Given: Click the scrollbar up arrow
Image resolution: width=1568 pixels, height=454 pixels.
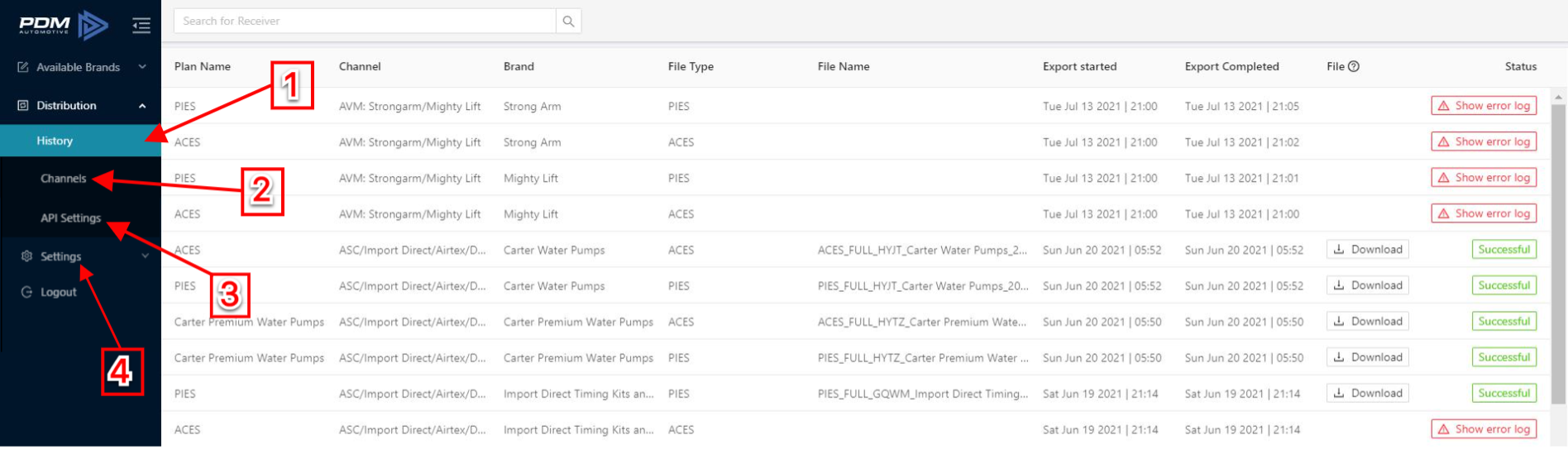Looking at the screenshot, I should pyautogui.click(x=1558, y=97).
